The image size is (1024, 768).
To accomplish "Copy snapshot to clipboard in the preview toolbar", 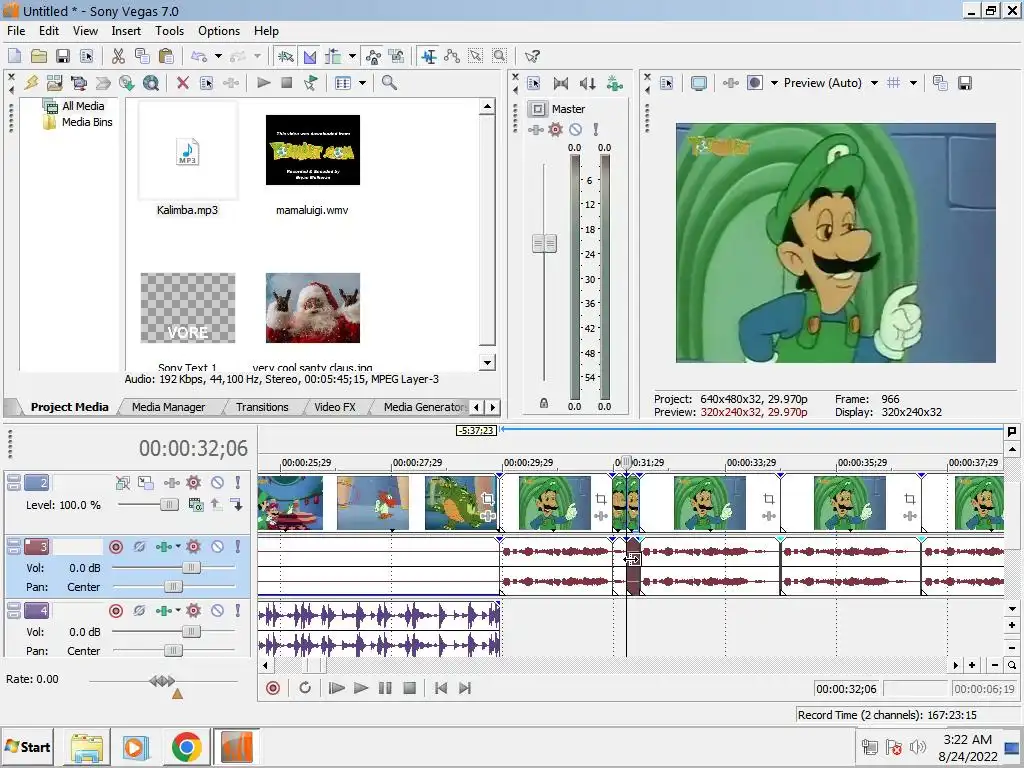I will coord(940,83).
